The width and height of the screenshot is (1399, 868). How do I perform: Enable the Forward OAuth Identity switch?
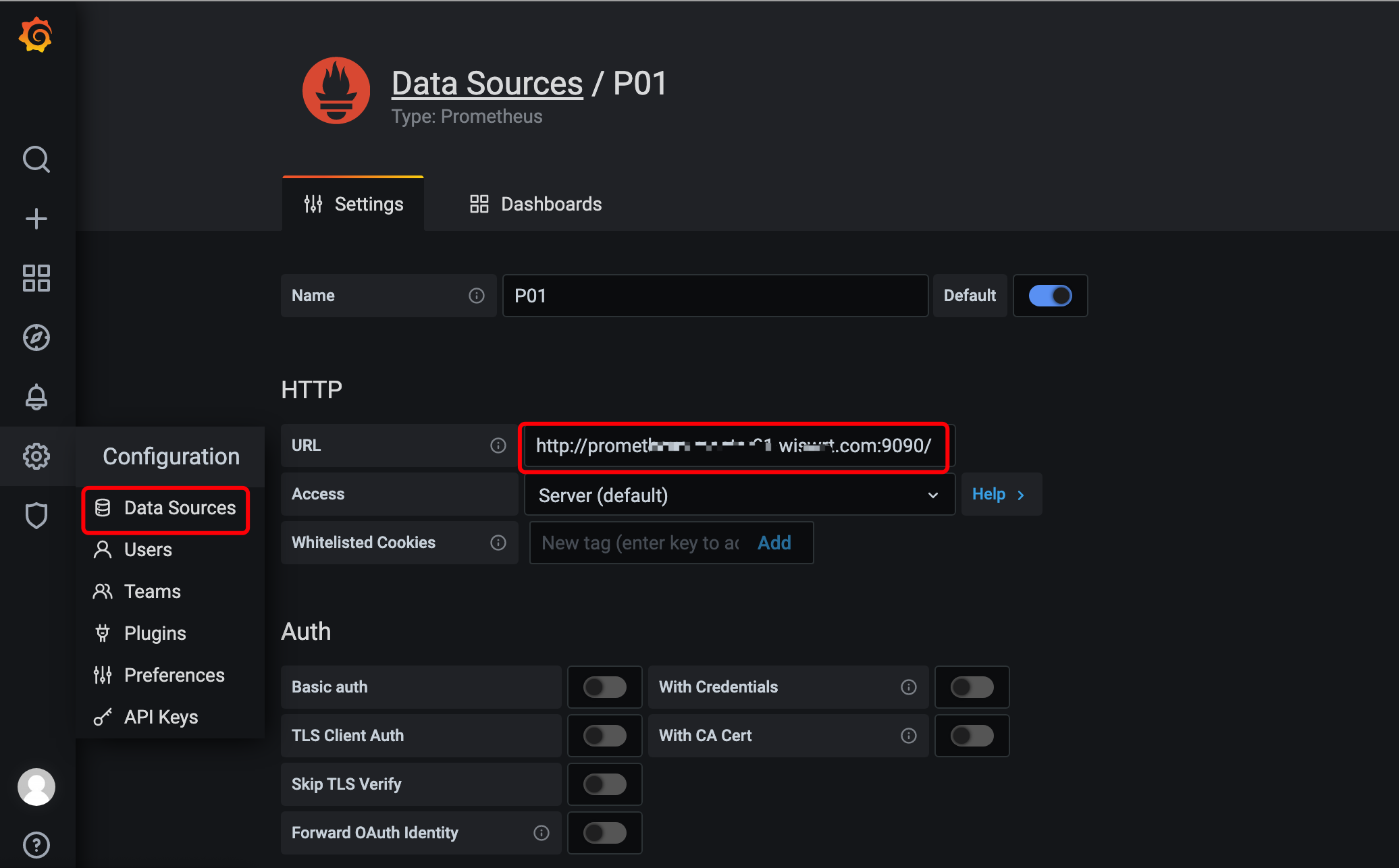[x=605, y=833]
